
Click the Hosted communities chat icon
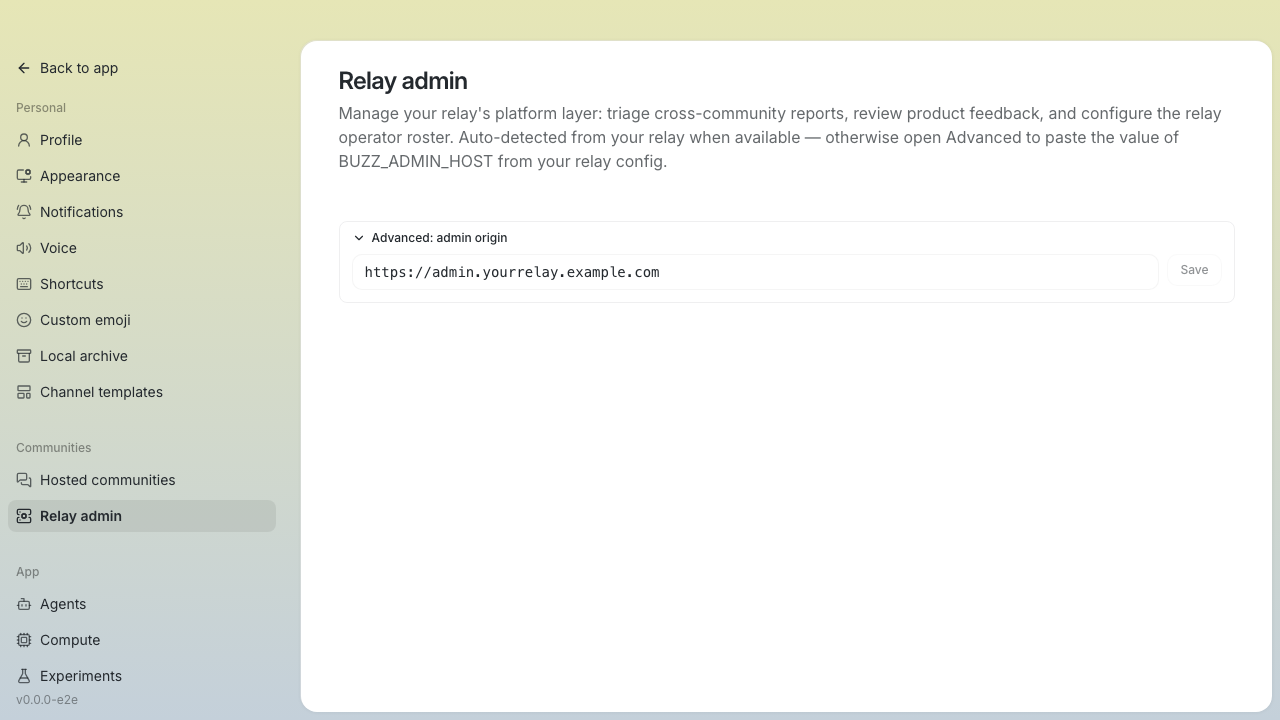tap(24, 480)
